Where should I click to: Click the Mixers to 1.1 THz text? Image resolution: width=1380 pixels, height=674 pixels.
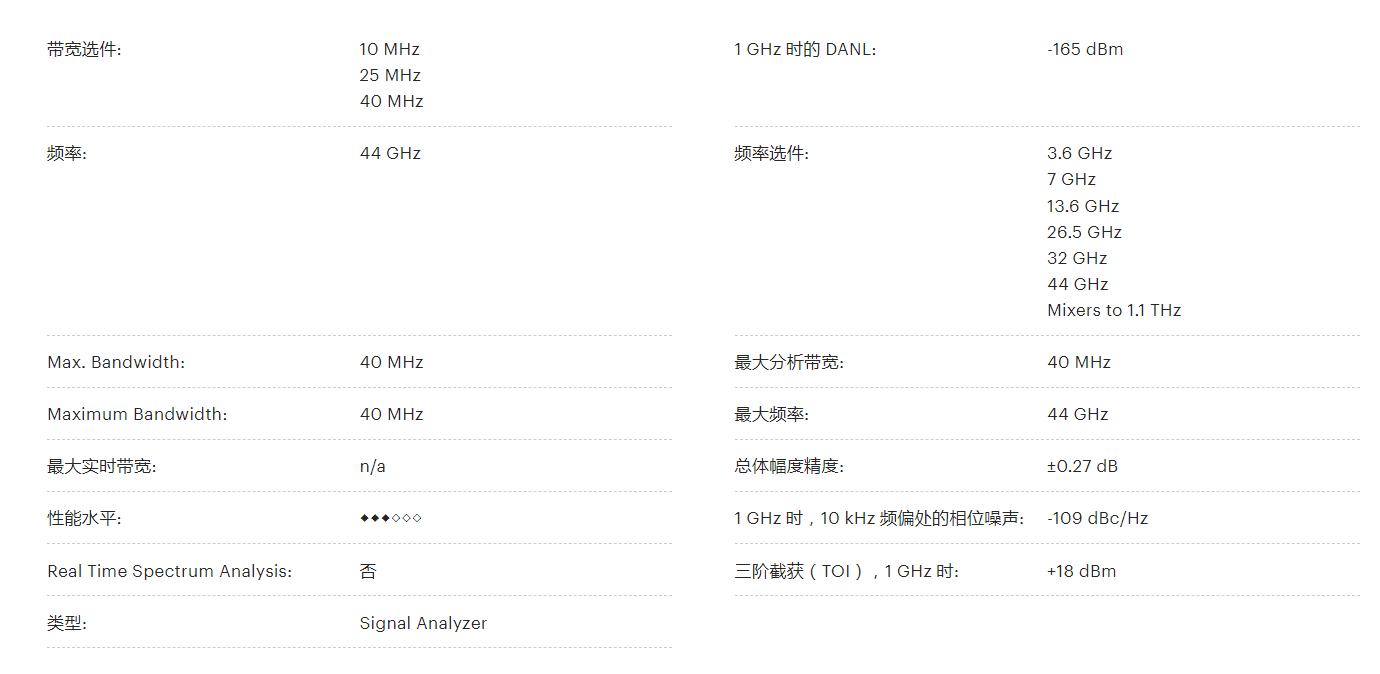click(x=1114, y=310)
